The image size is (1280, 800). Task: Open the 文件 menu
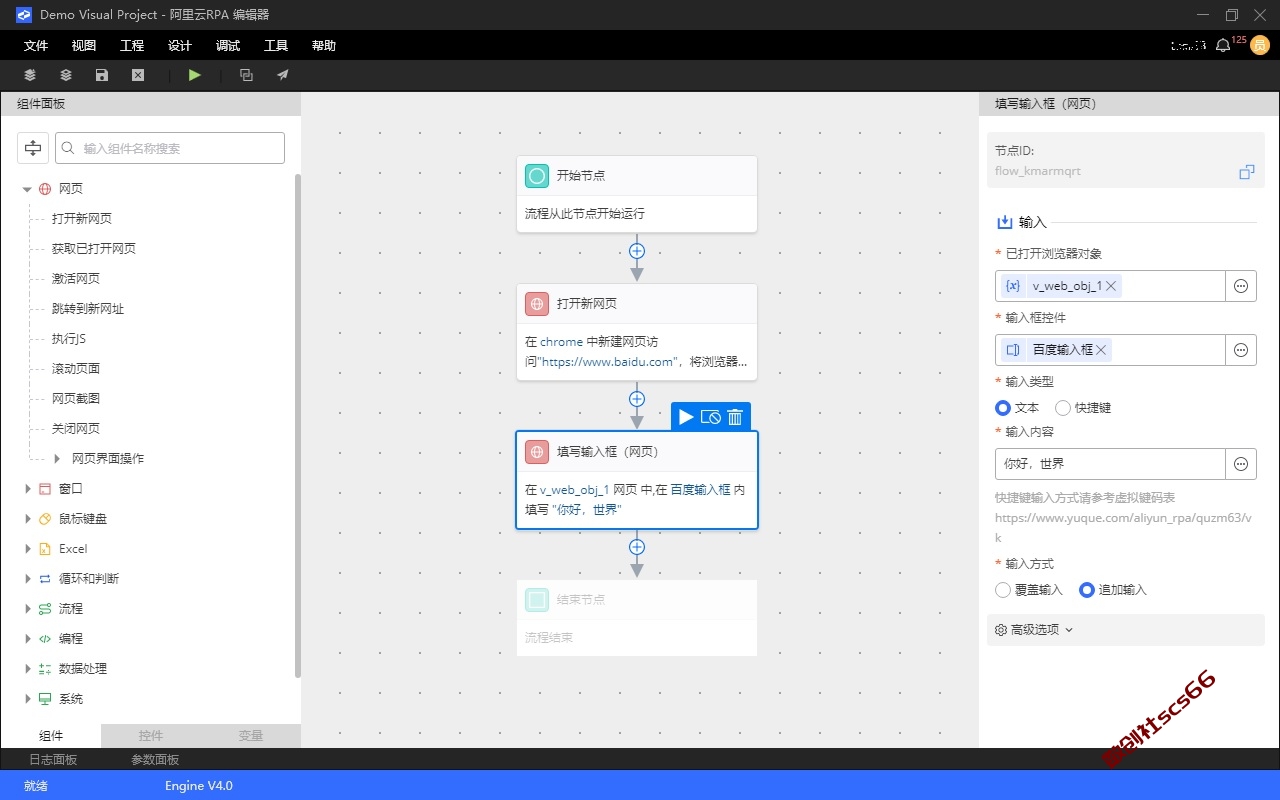point(36,46)
